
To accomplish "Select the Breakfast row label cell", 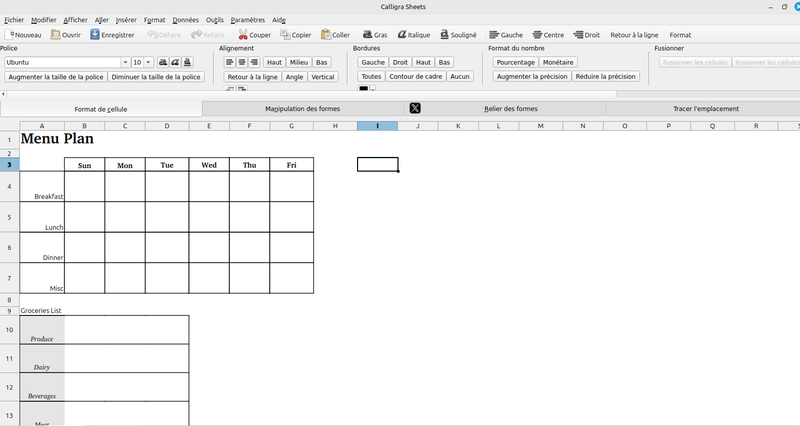I will pyautogui.click(x=42, y=186).
